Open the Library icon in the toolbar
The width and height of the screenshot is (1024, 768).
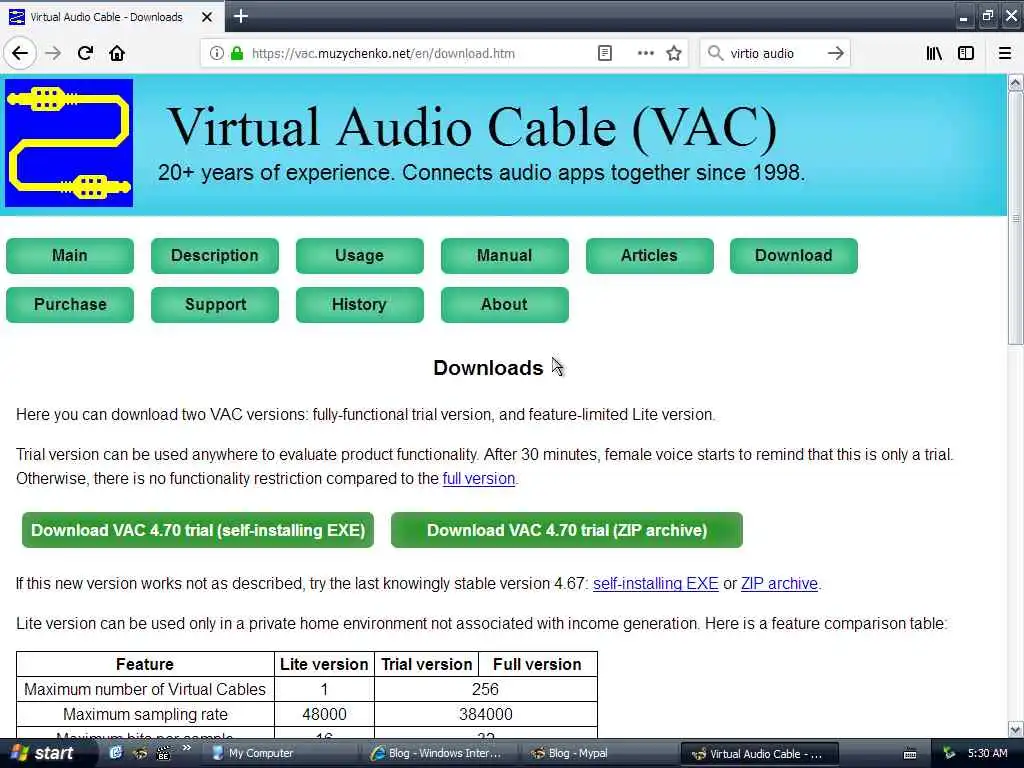[934, 54]
